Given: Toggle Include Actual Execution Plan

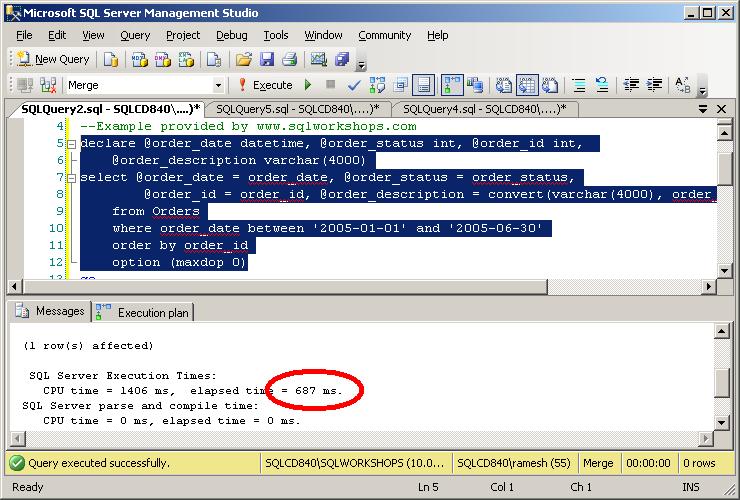Looking at the screenshot, I should [452, 85].
